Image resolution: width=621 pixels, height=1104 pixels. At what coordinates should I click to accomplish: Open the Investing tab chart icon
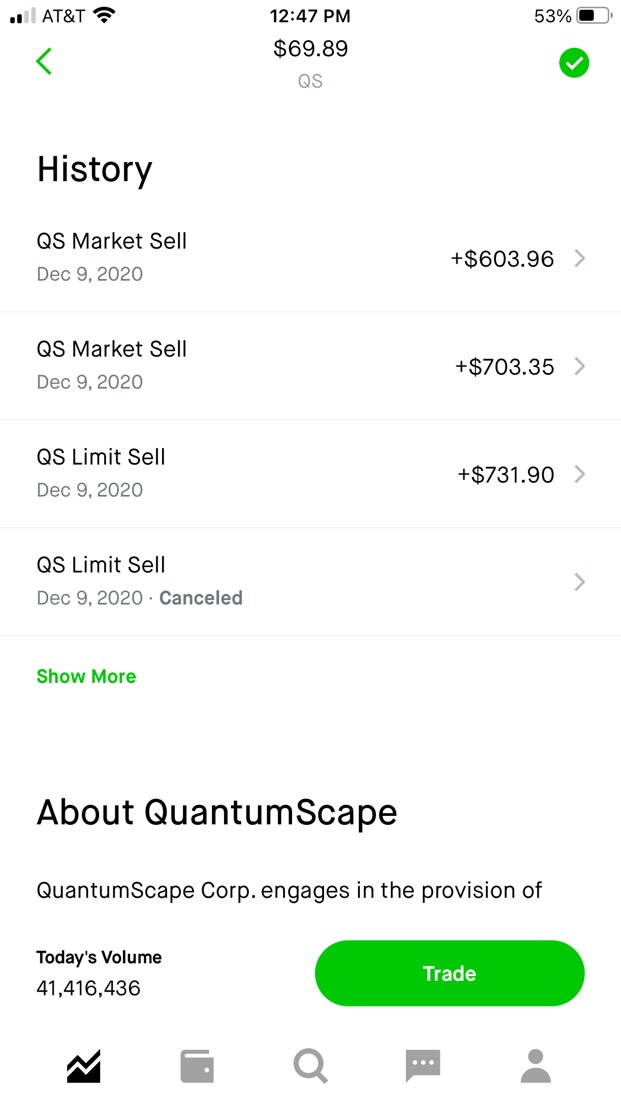[x=84, y=1066]
